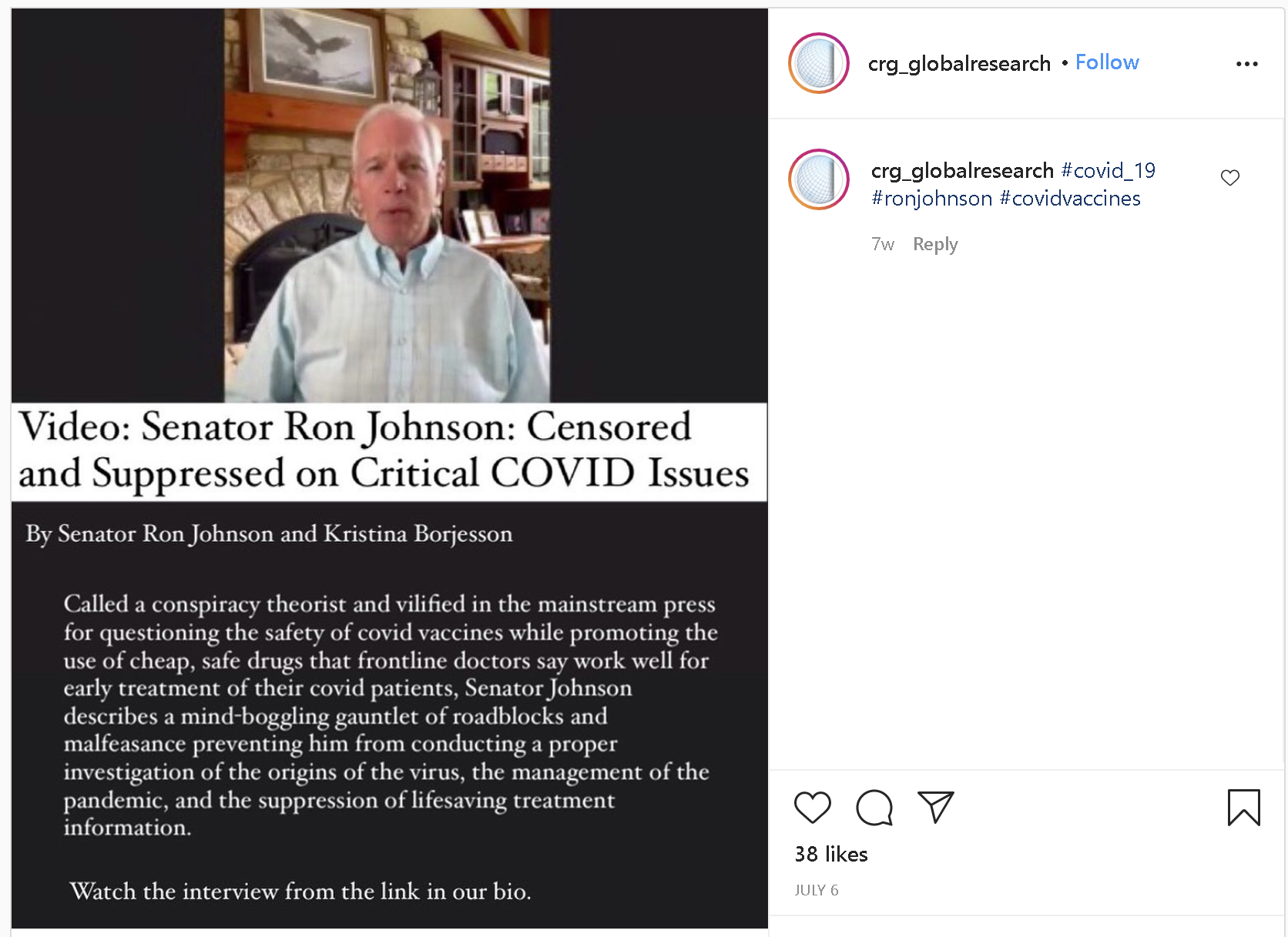The height and width of the screenshot is (937, 1288).
Task: Click the 7w comment timestamp
Action: coord(883,245)
